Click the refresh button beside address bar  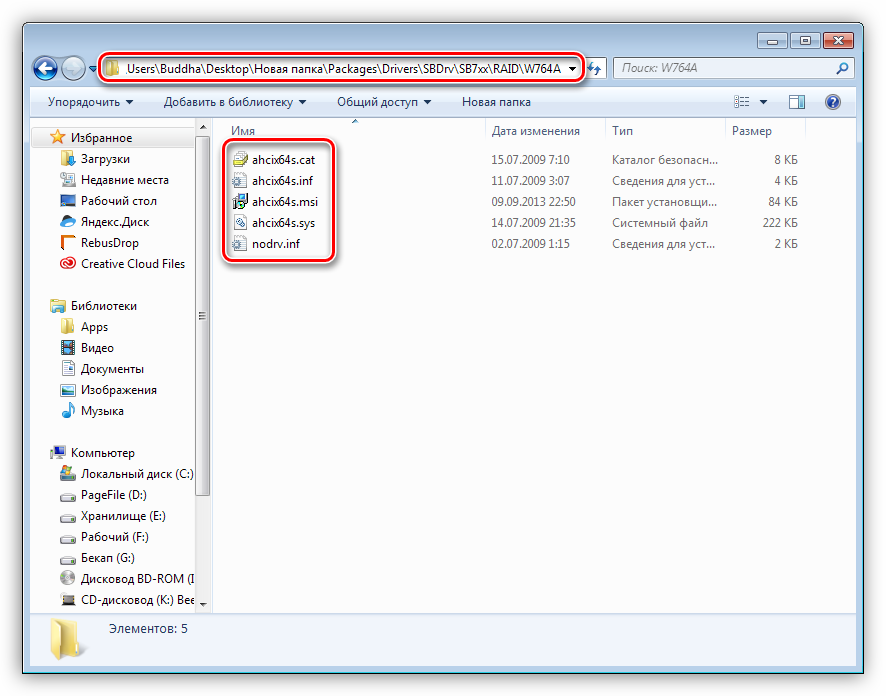[x=595, y=69]
